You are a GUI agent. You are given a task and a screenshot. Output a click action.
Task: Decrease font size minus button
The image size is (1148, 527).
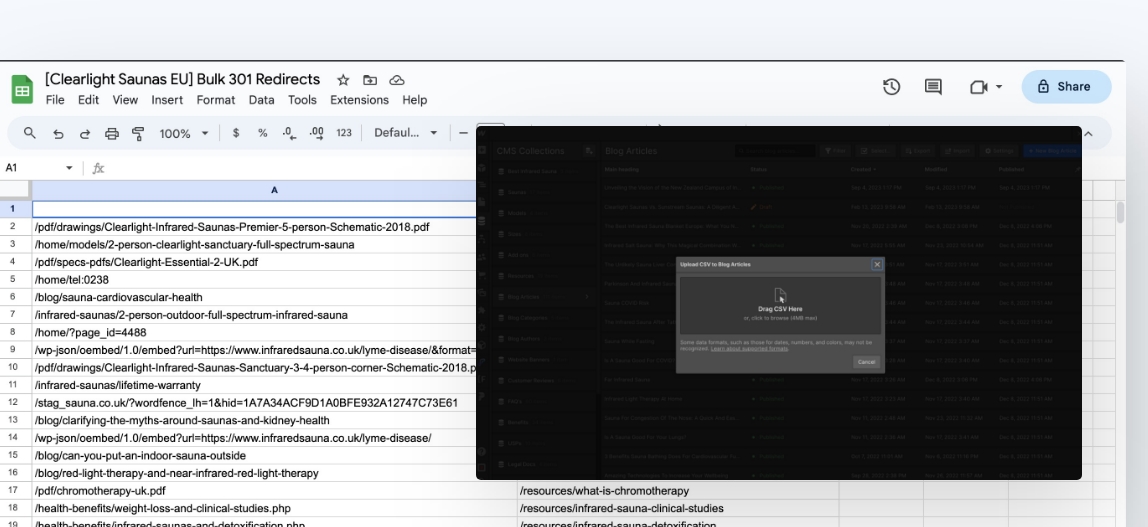[x=463, y=132]
